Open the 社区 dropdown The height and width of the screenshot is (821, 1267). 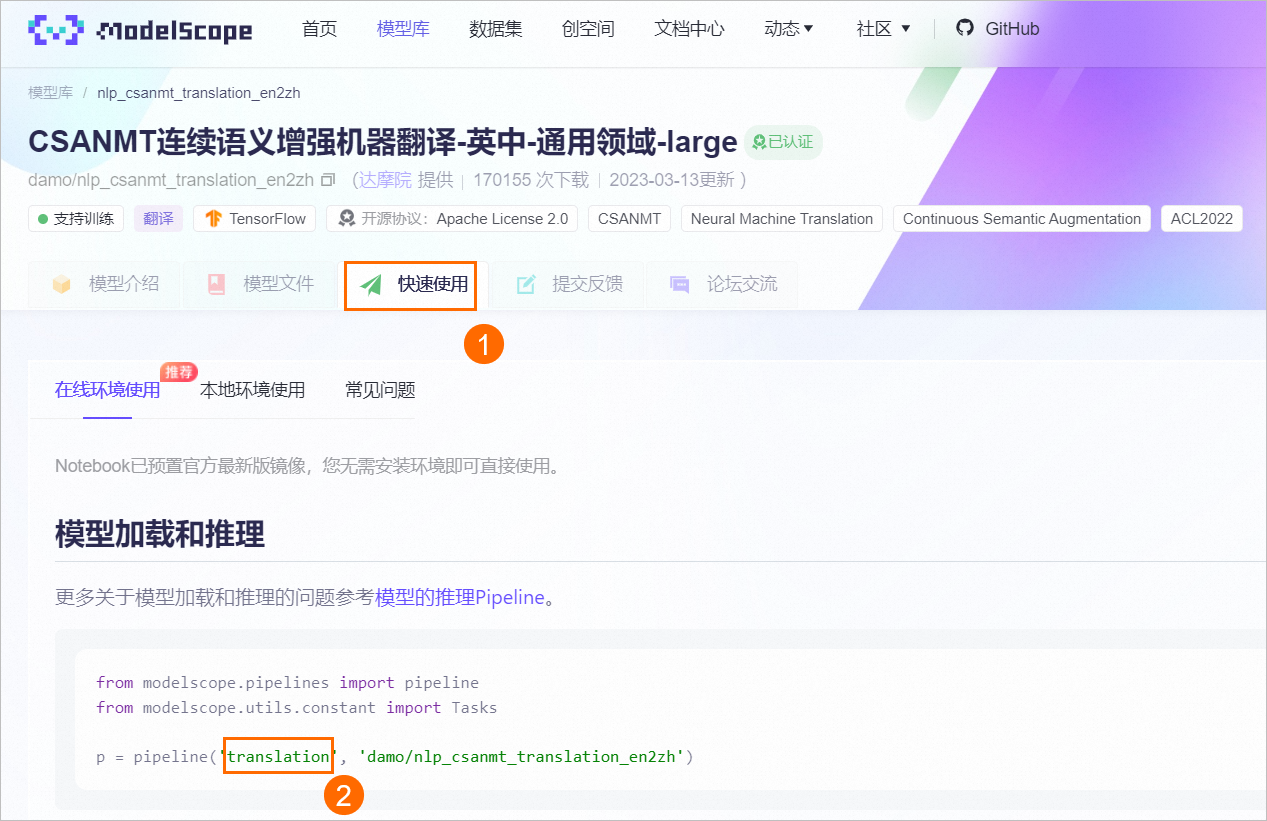(x=881, y=29)
